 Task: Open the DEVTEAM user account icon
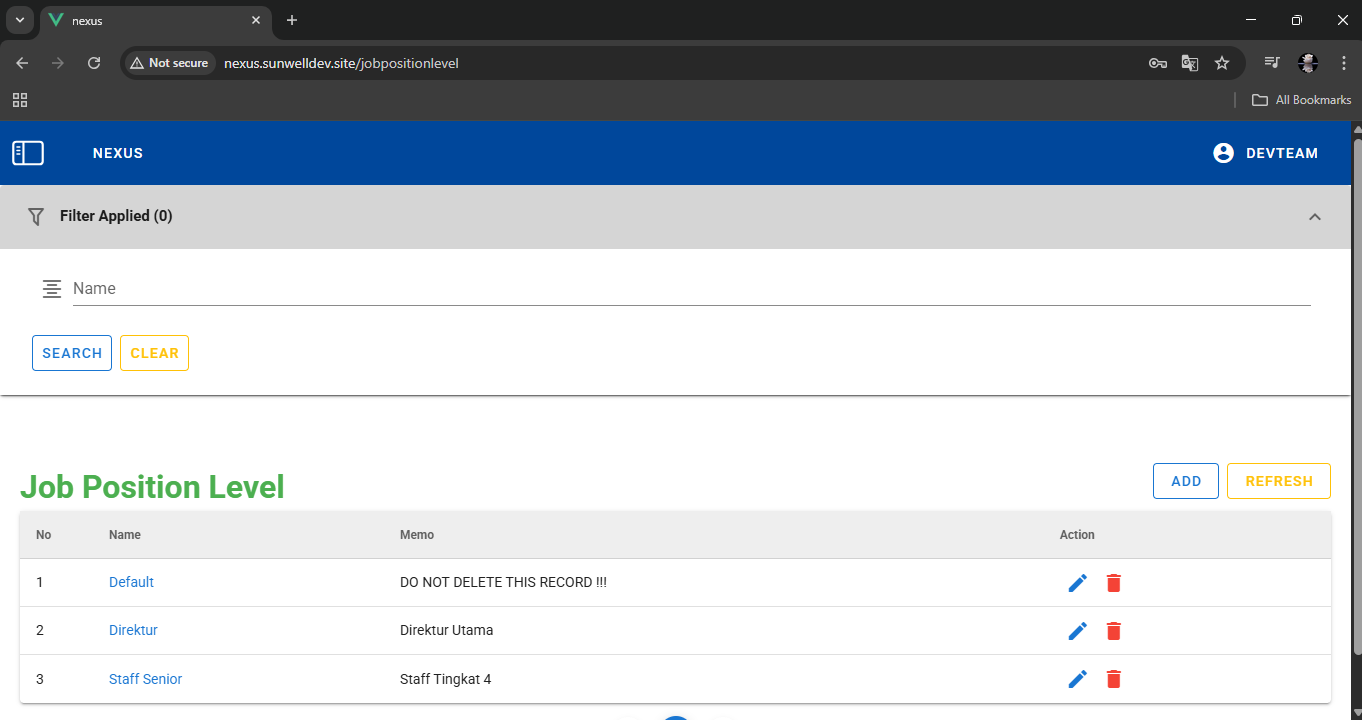[x=1223, y=153]
